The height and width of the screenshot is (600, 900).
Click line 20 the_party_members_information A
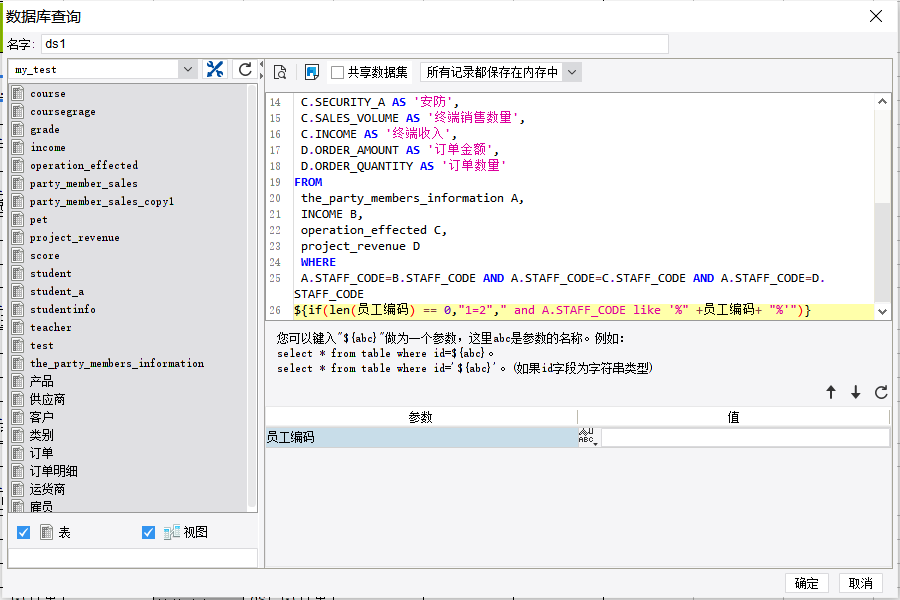coord(412,198)
